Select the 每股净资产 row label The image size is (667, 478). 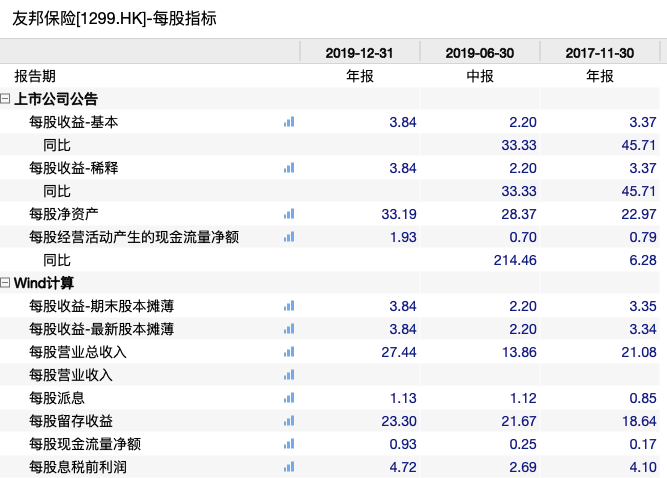tap(64, 214)
